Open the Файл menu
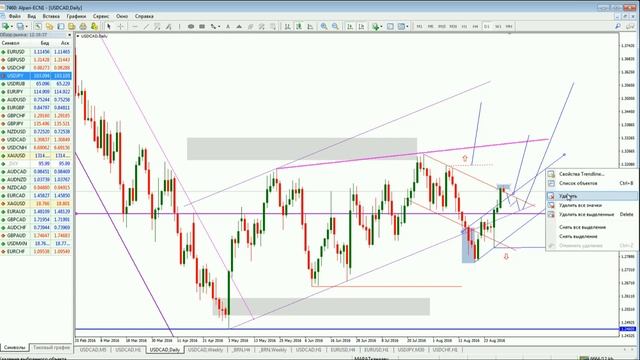This screenshot has width=640, height=360. tap(15, 16)
